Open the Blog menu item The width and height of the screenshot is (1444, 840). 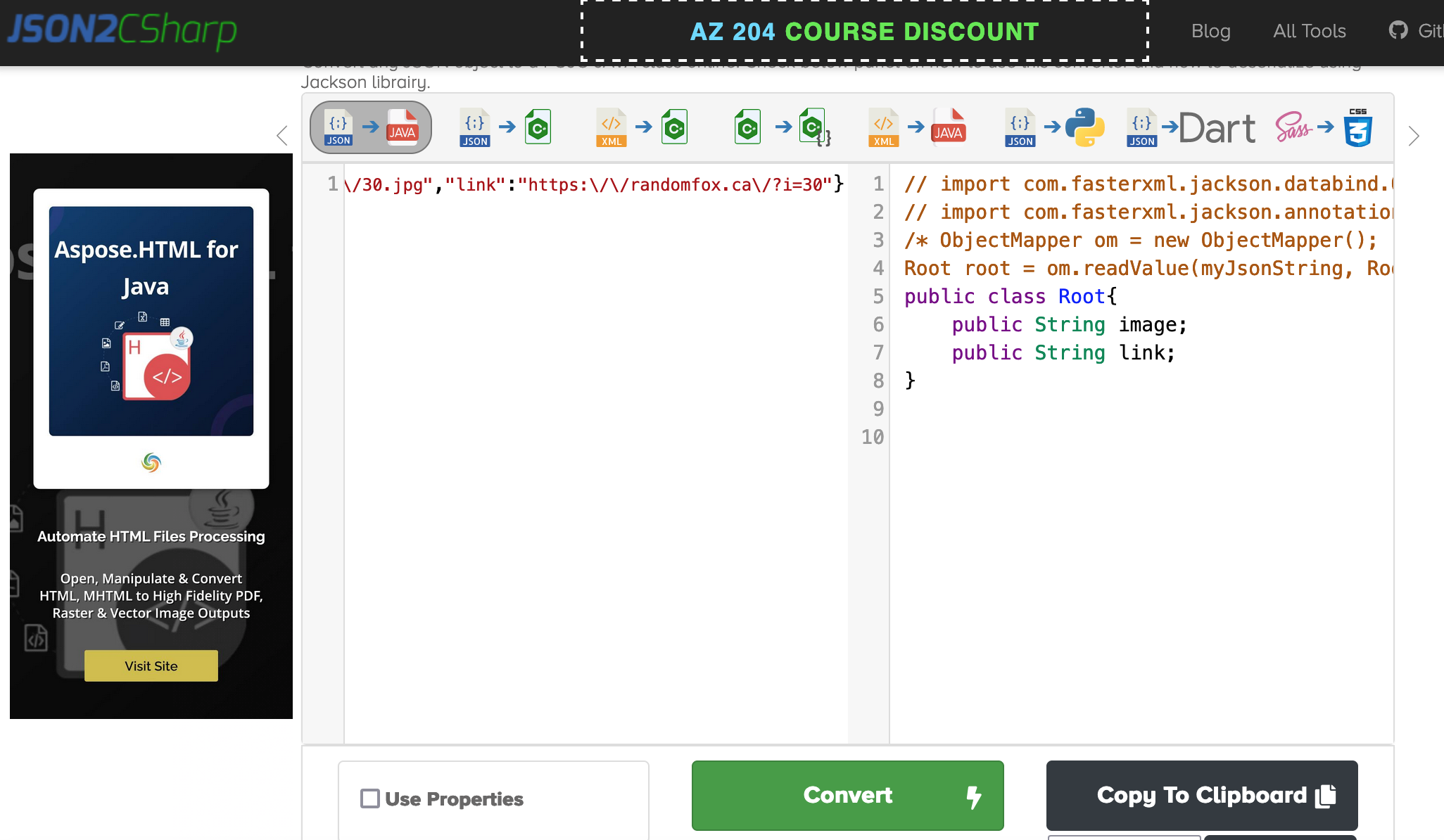1210,31
